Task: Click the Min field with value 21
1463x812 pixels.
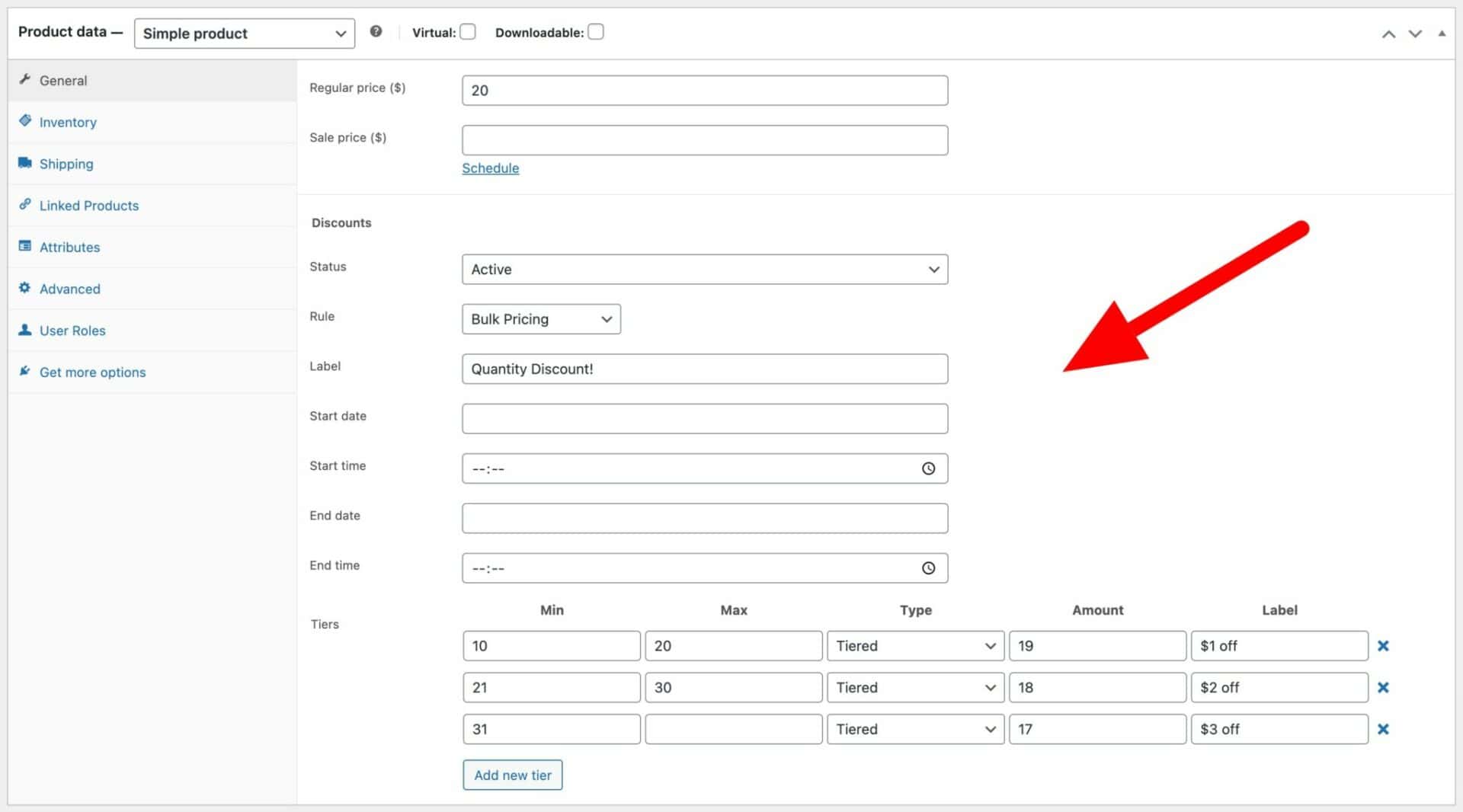Action: 552,688
